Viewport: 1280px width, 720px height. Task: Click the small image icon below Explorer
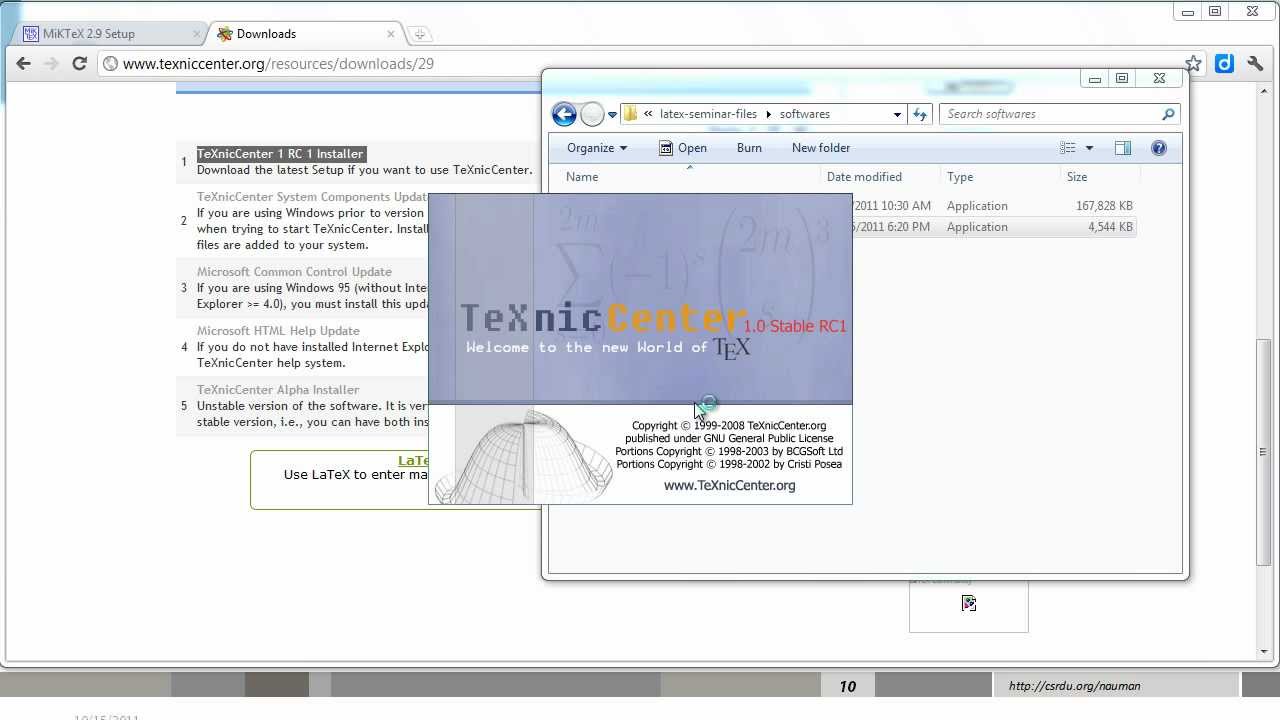[x=969, y=603]
